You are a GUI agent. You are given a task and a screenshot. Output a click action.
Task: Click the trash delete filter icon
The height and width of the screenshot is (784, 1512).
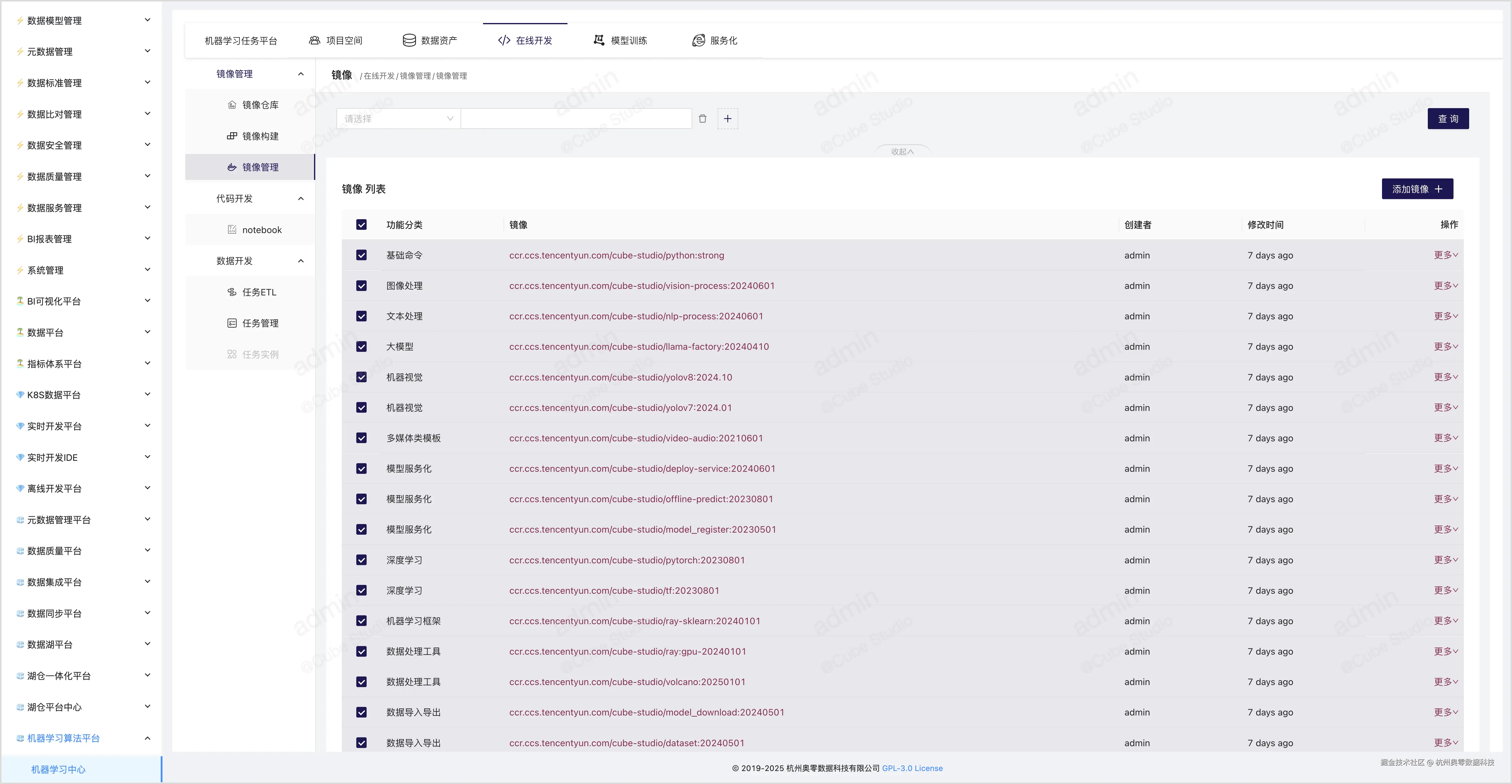pyautogui.click(x=703, y=118)
